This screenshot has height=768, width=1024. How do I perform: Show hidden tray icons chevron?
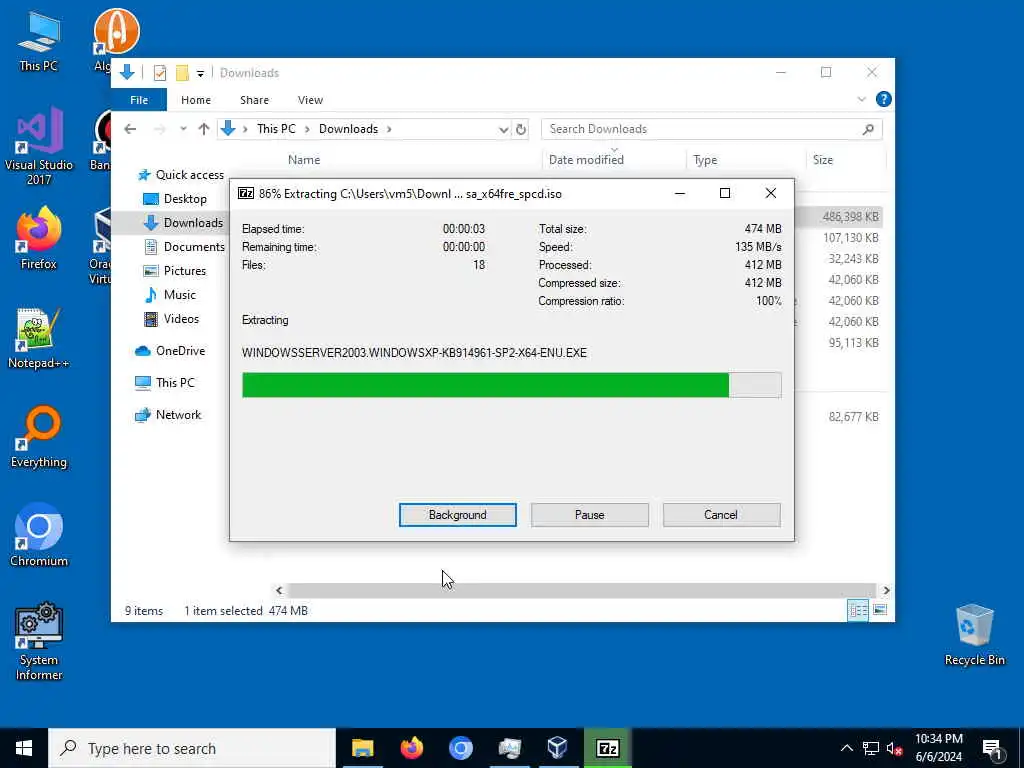coord(846,748)
